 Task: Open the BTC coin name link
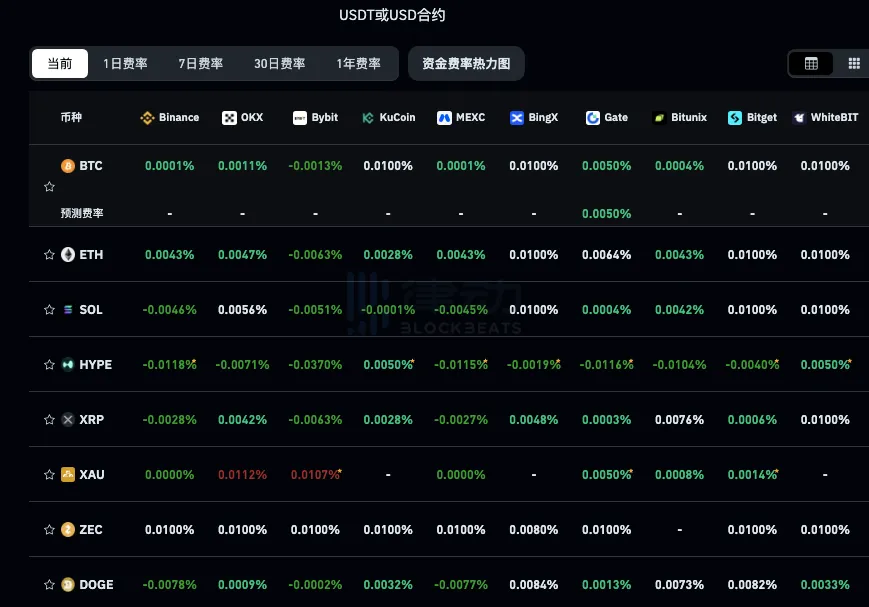[x=91, y=166]
